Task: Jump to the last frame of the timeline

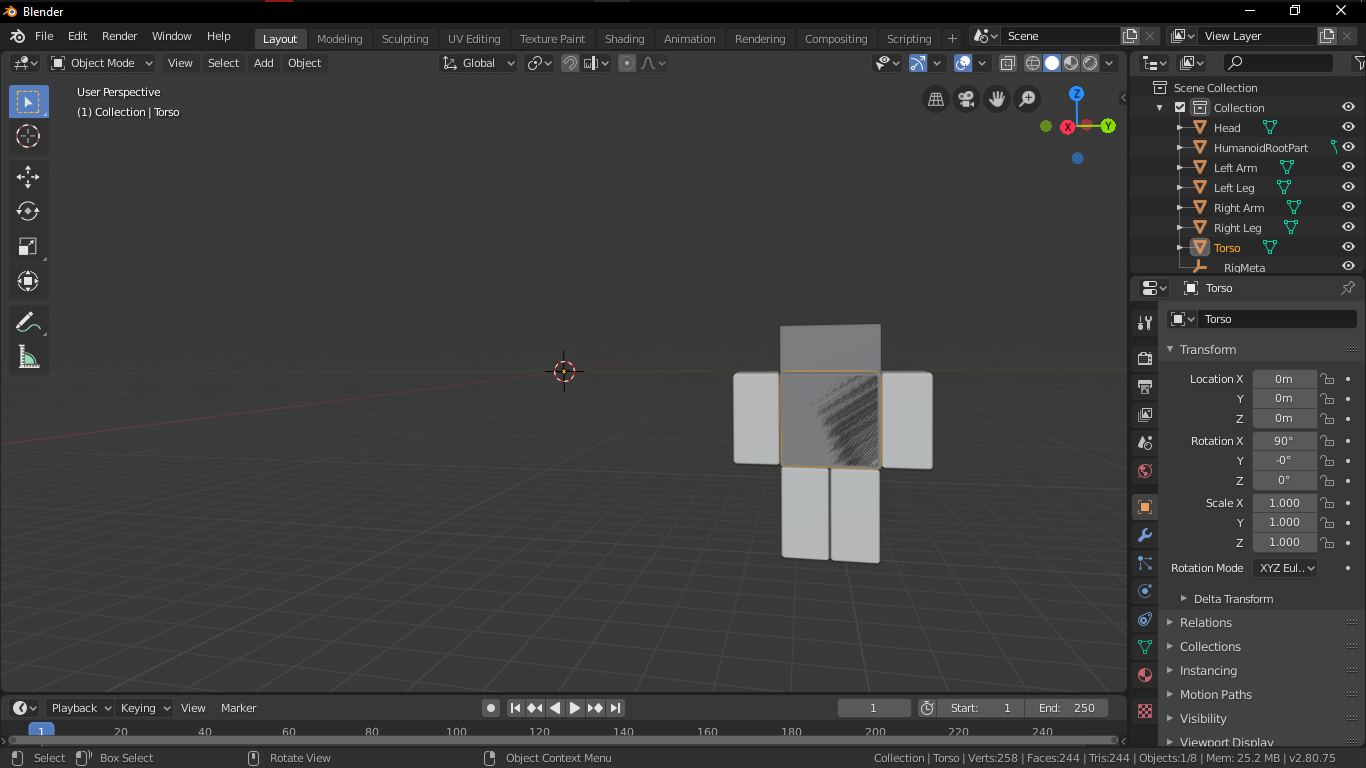Action: click(x=617, y=707)
